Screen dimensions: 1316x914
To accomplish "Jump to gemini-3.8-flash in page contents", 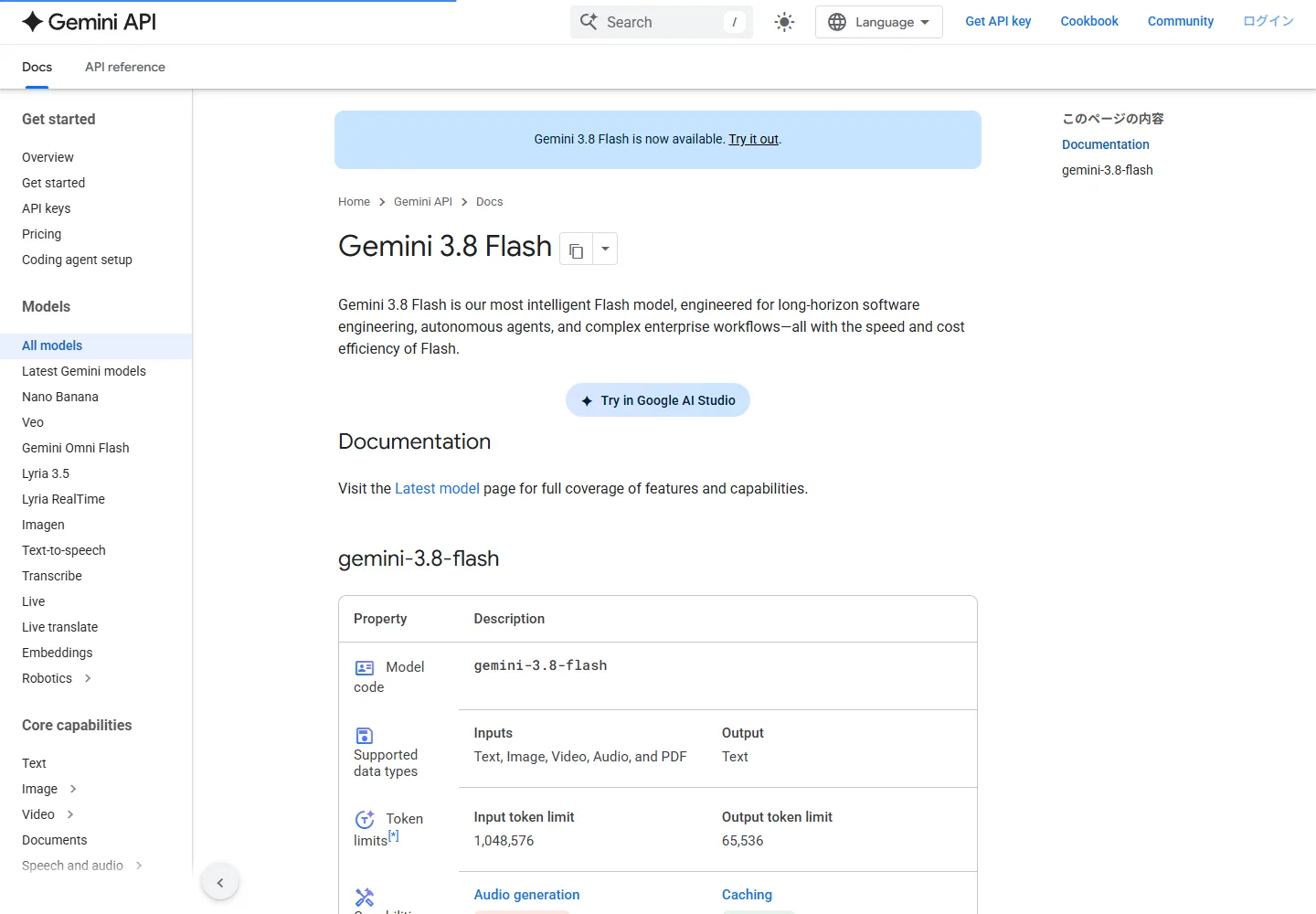I will click(1108, 170).
